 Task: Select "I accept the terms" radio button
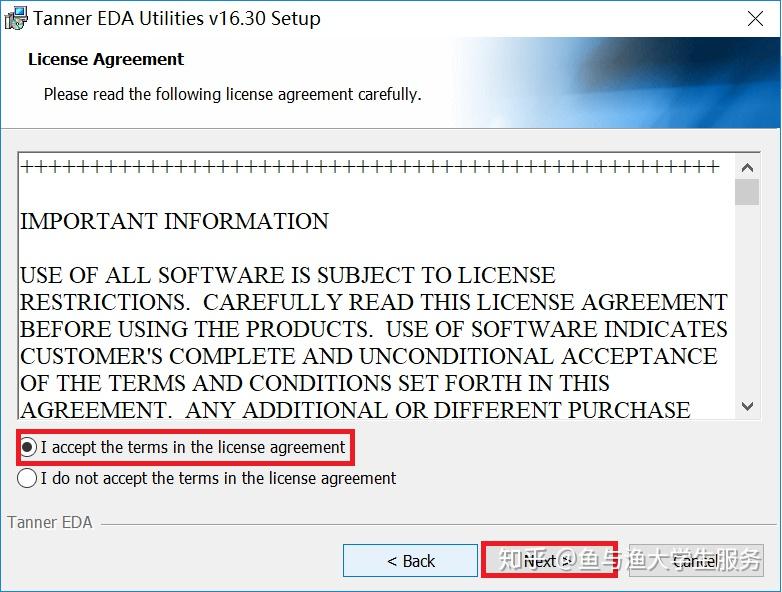point(28,447)
